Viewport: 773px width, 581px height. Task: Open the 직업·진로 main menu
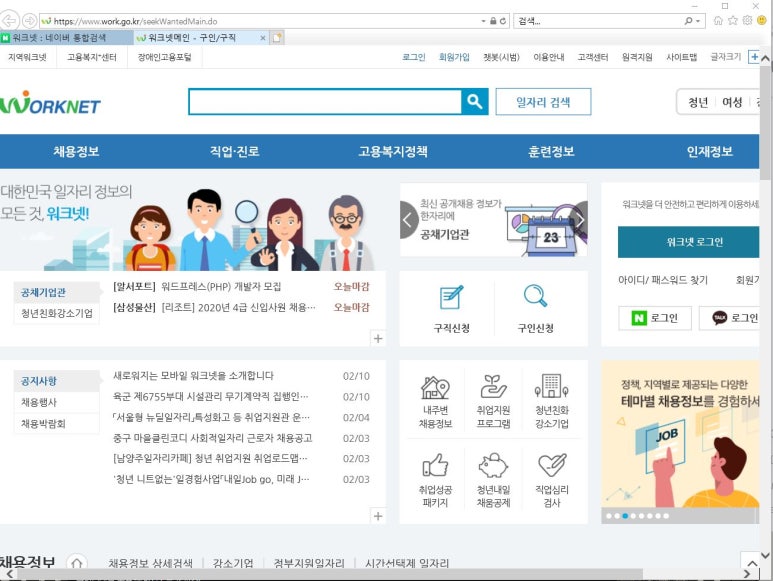click(x=235, y=151)
